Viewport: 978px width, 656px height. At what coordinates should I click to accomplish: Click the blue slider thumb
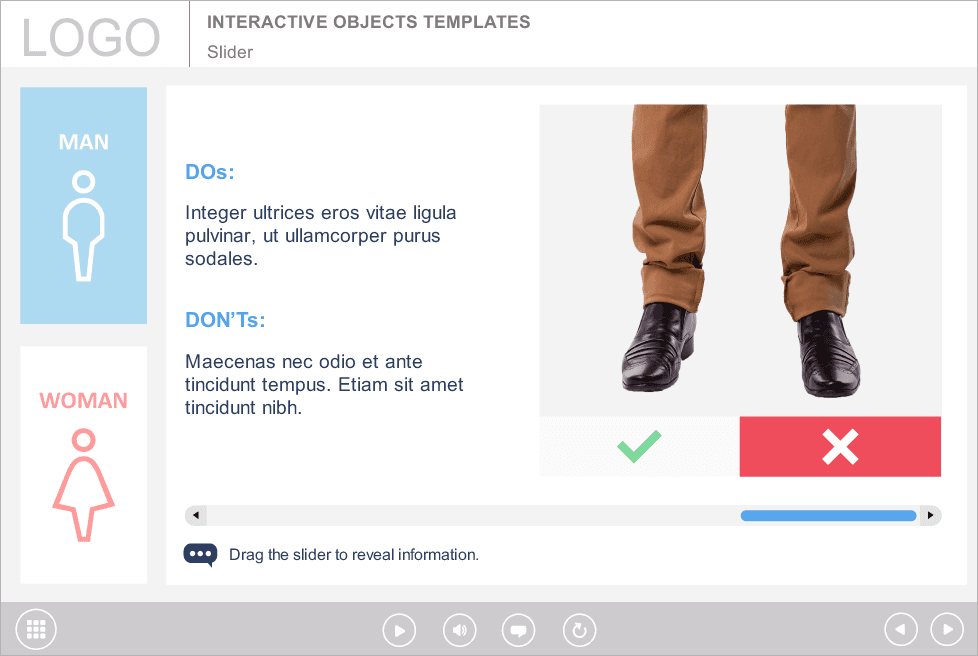click(828, 516)
